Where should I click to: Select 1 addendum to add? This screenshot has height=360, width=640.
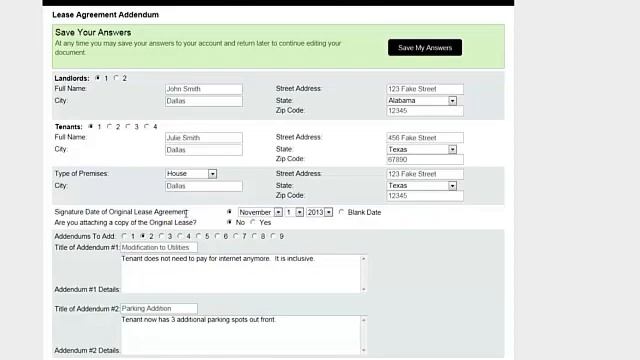124,236
